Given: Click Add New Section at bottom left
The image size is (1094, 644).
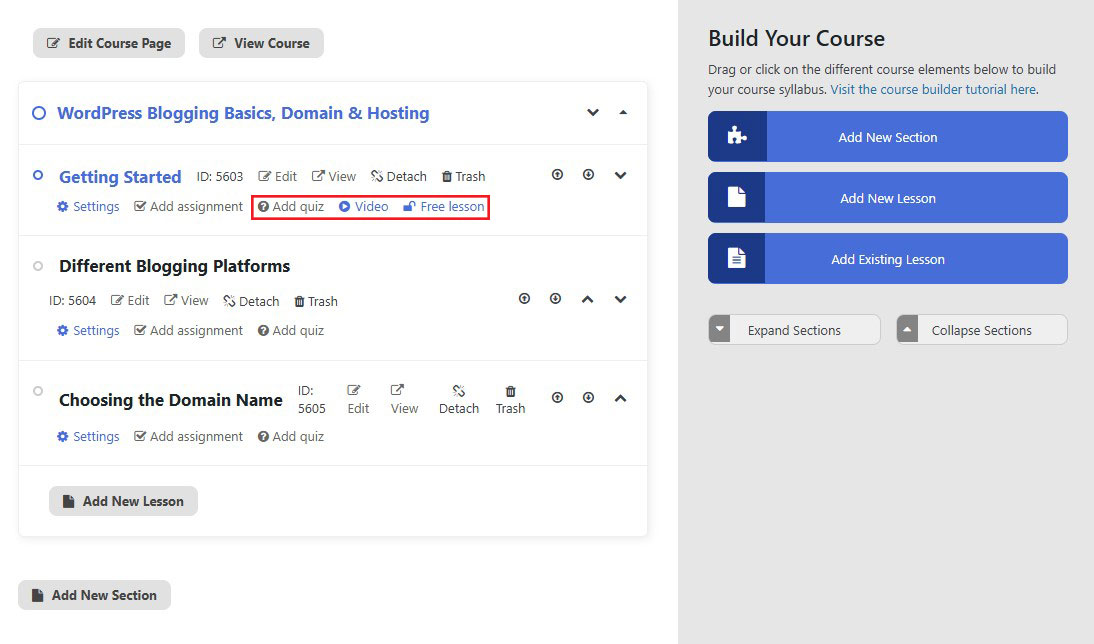Looking at the screenshot, I should [x=94, y=595].
